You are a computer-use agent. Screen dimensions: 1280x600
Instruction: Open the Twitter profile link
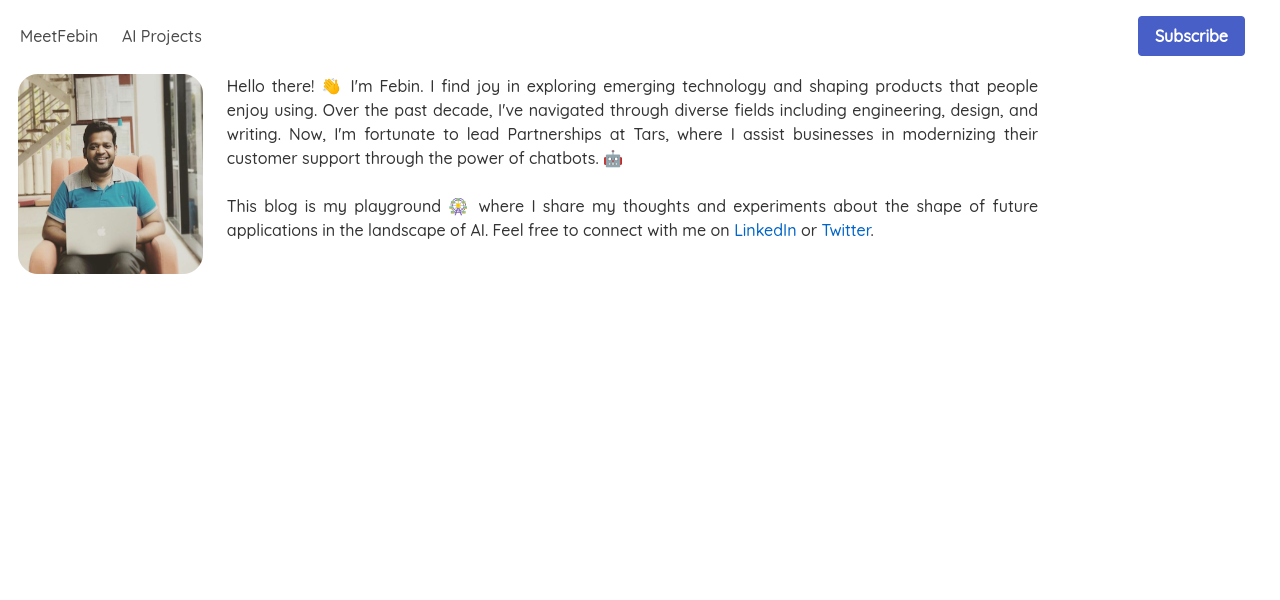[846, 230]
